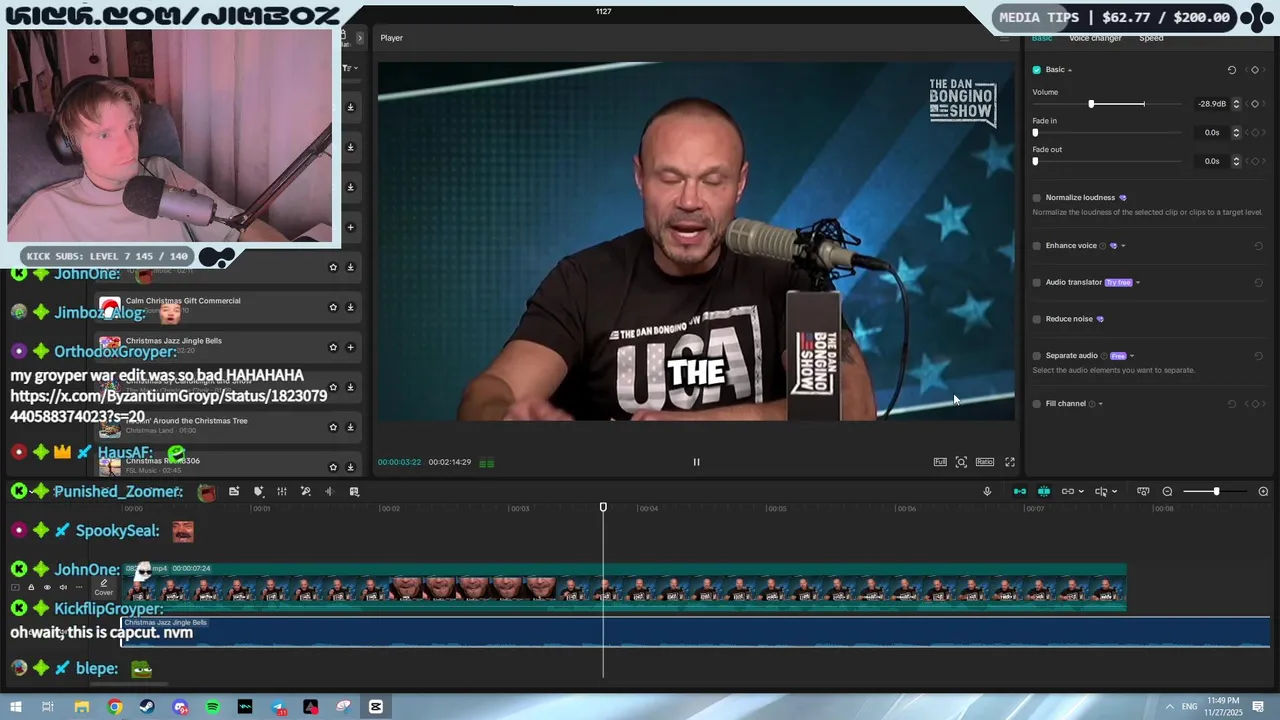The height and width of the screenshot is (720, 1280).
Task: Select the mp4 video clip on timeline
Action: click(624, 587)
